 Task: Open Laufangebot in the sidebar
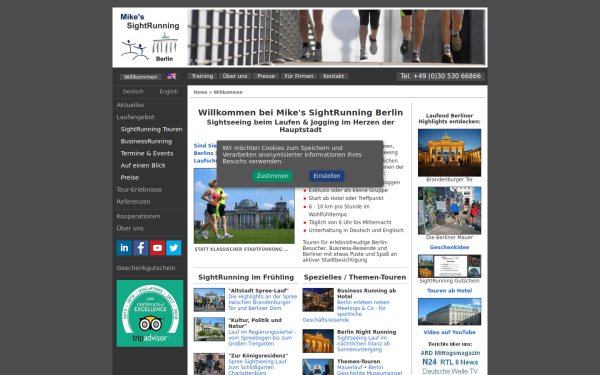click(135, 117)
